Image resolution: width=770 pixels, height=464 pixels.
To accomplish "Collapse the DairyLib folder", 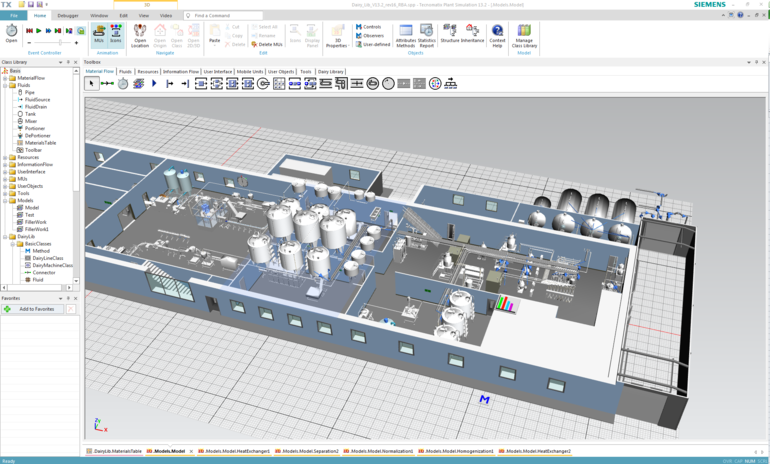I will point(5,237).
